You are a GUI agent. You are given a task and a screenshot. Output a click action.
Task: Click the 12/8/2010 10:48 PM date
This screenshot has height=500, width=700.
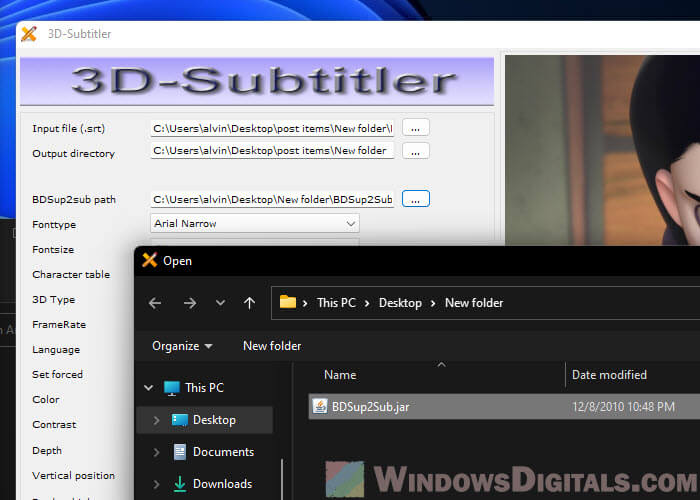pos(623,407)
